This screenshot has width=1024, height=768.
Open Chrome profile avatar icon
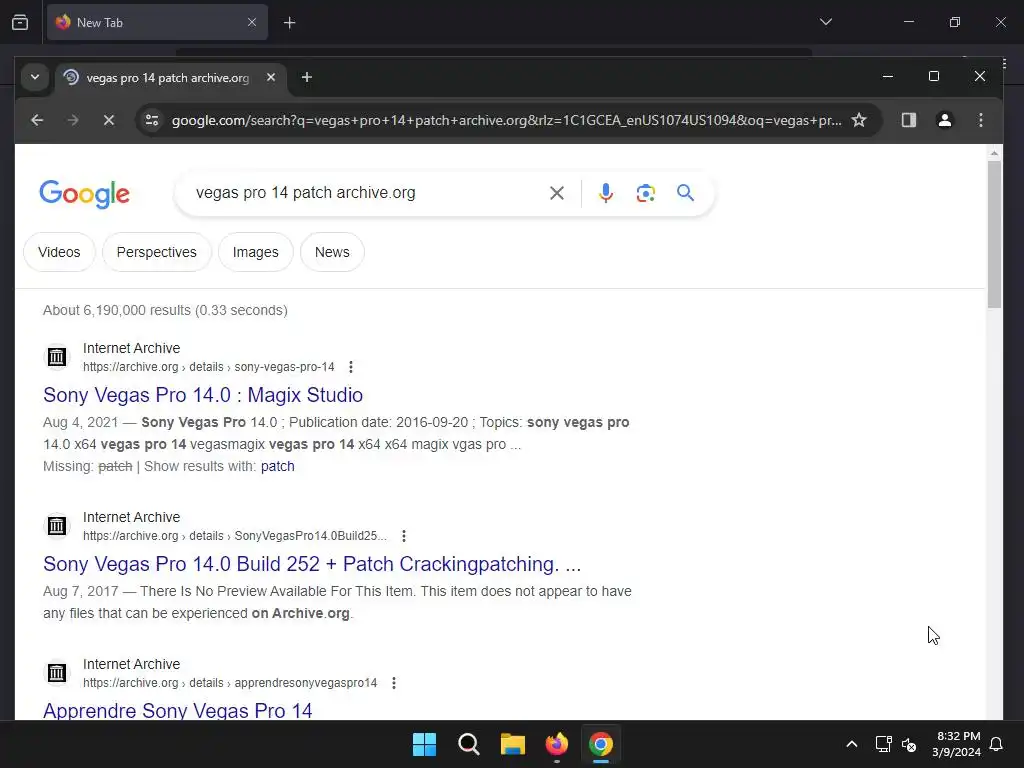click(944, 120)
